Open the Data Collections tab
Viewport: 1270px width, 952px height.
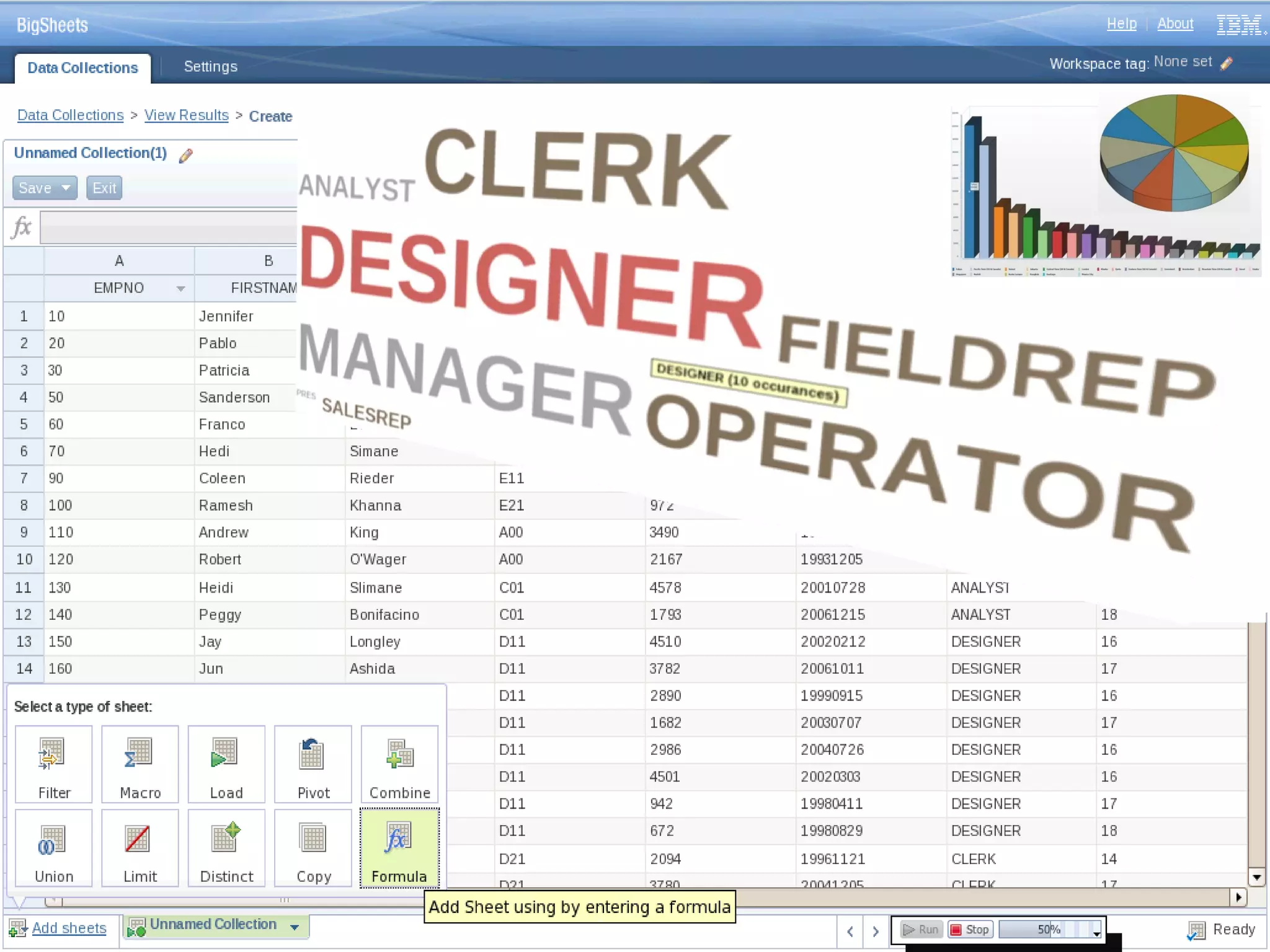(x=82, y=68)
